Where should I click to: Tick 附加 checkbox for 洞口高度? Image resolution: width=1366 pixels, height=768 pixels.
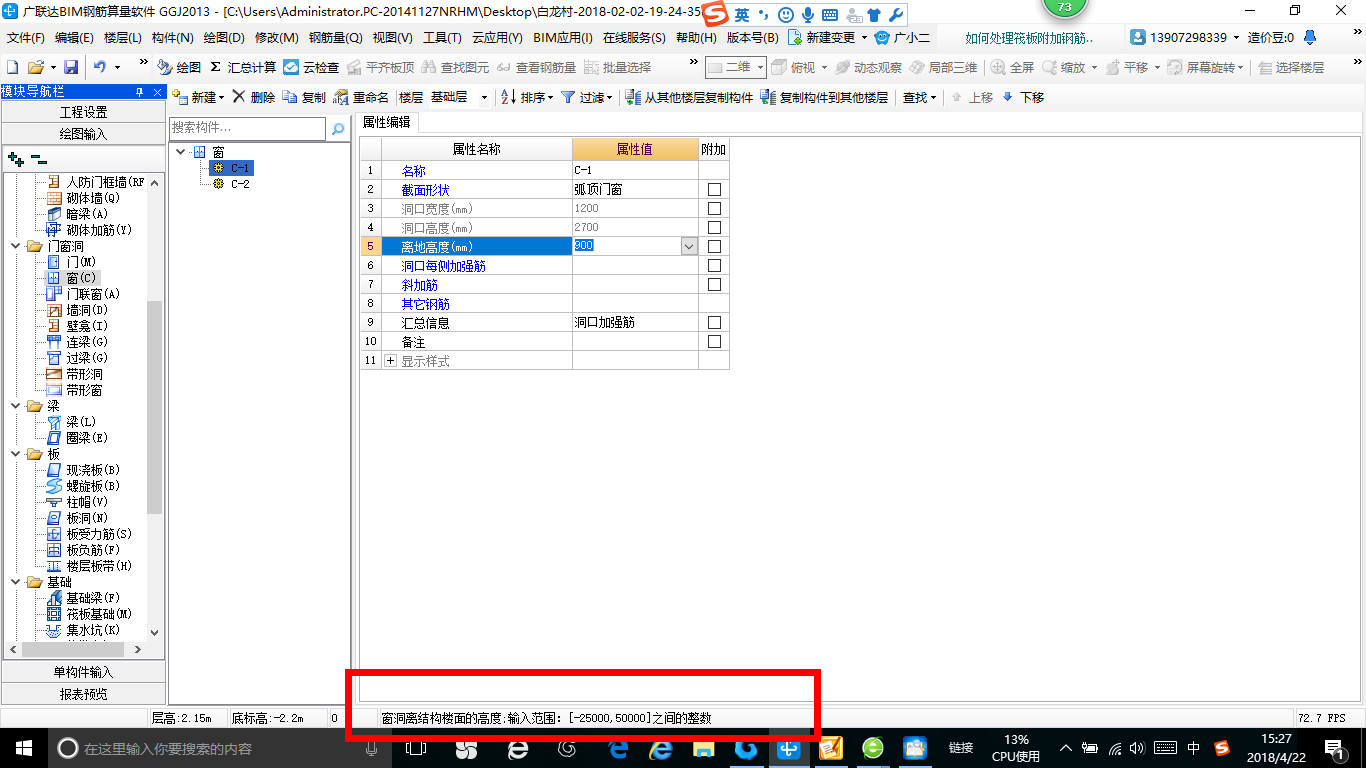pos(714,228)
